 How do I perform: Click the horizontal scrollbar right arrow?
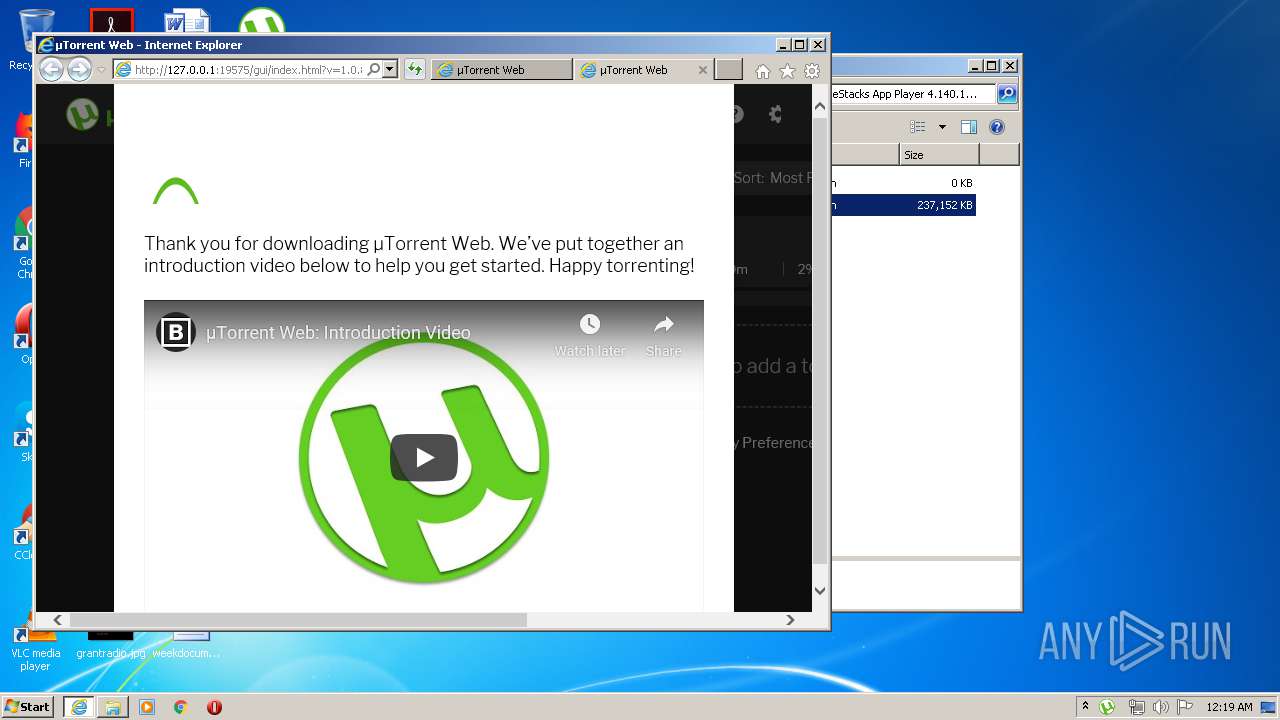(x=790, y=620)
